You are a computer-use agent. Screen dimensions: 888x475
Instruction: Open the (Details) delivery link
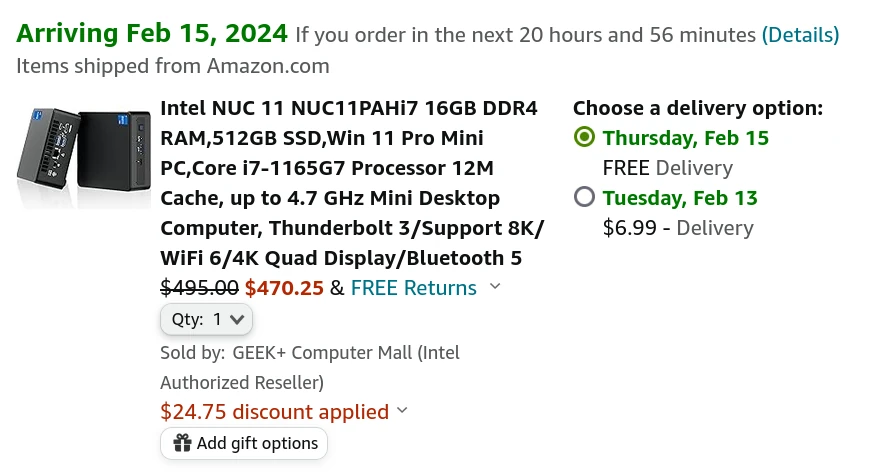(800, 35)
